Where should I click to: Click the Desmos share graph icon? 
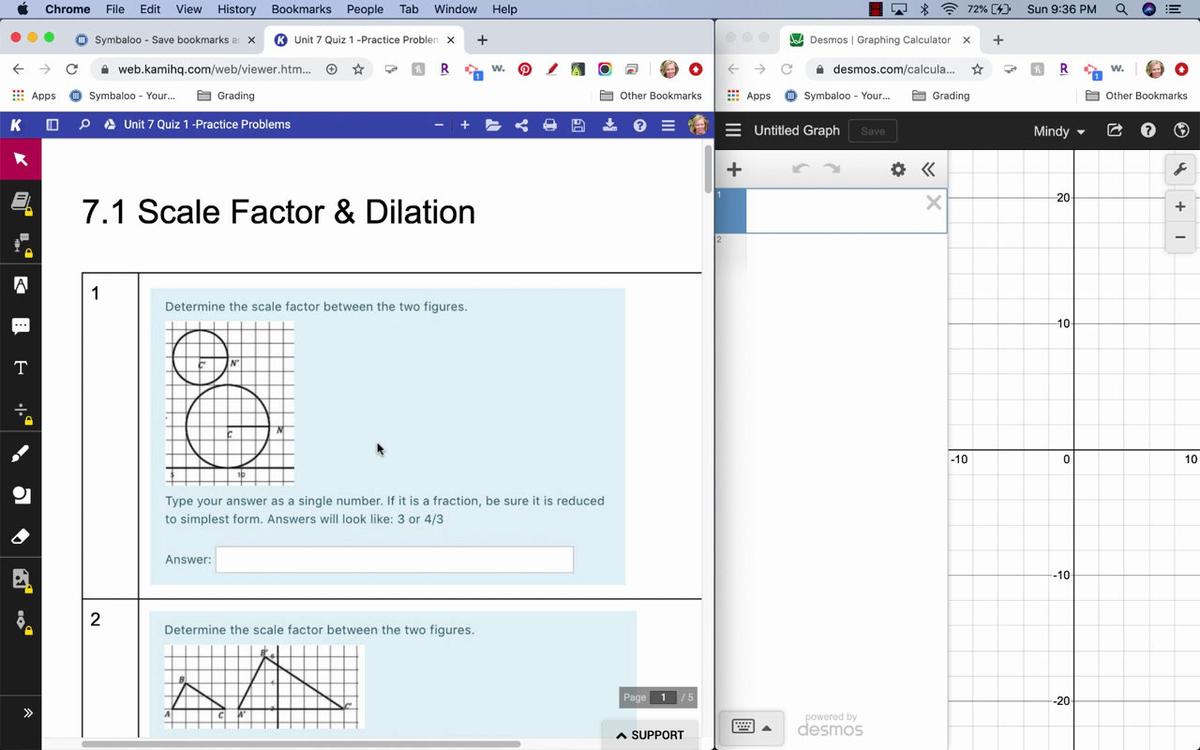1115,131
